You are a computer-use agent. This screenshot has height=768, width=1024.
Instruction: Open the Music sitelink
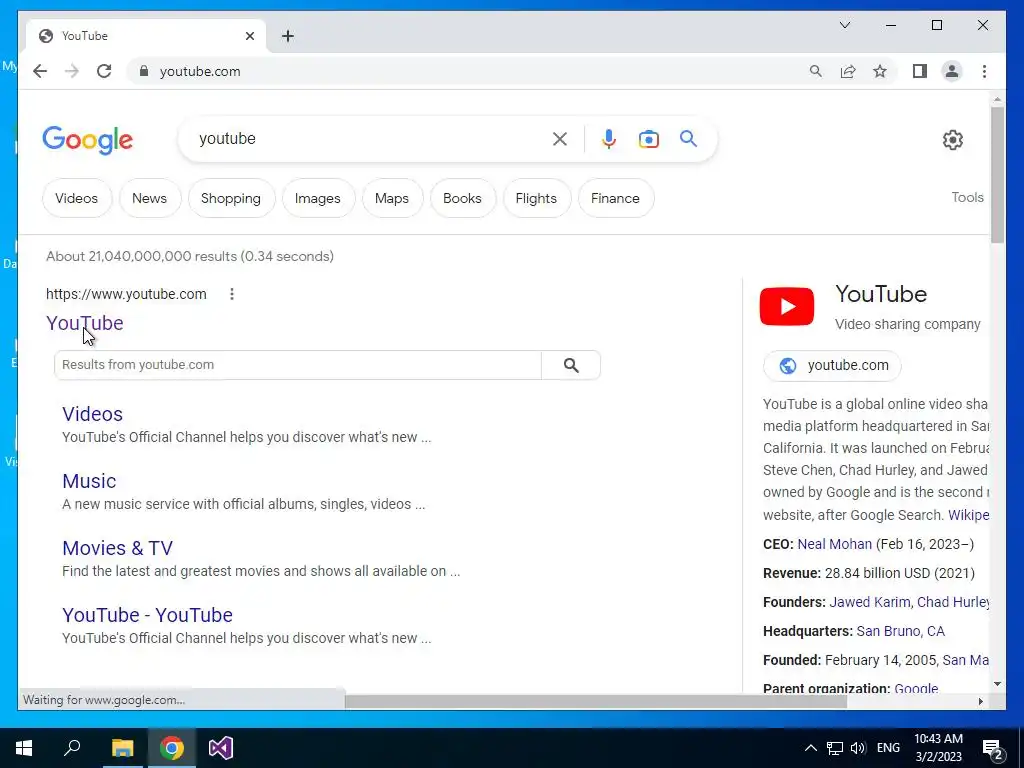[89, 481]
